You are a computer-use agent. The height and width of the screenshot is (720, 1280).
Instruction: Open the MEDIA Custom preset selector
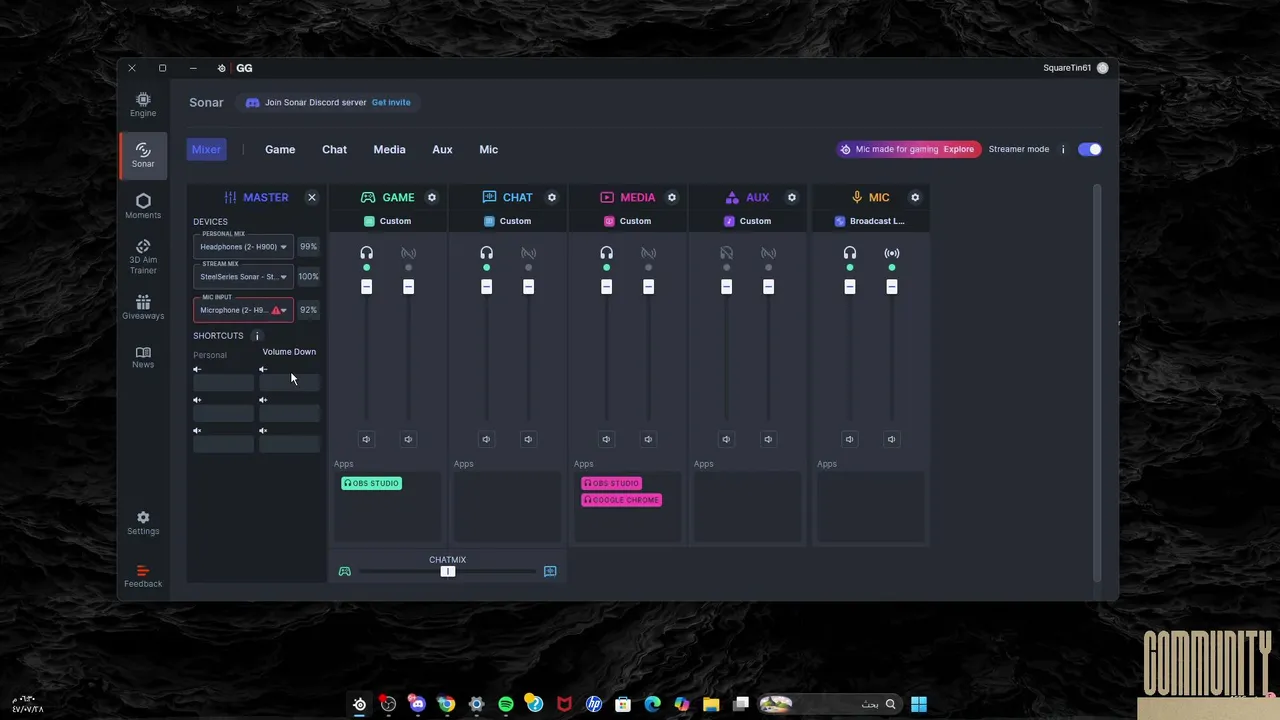[628, 221]
